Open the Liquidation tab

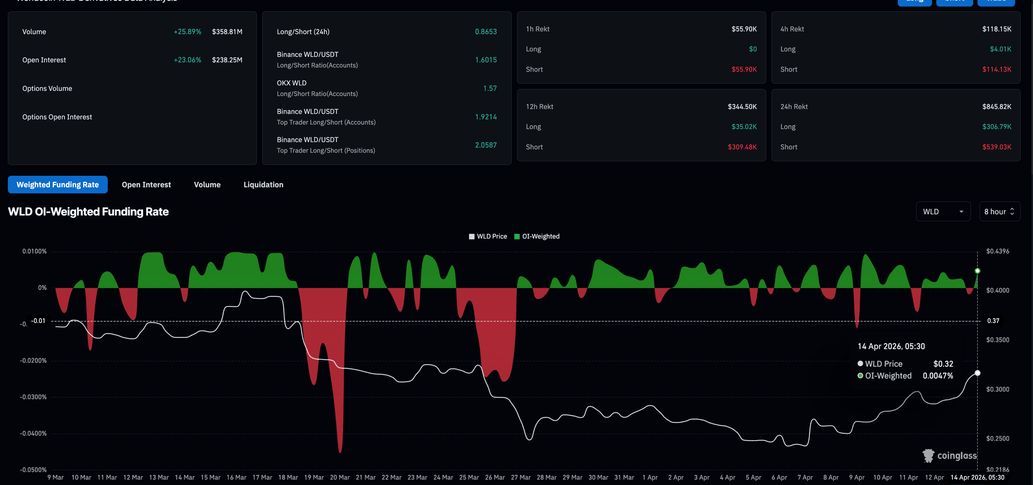tap(263, 185)
